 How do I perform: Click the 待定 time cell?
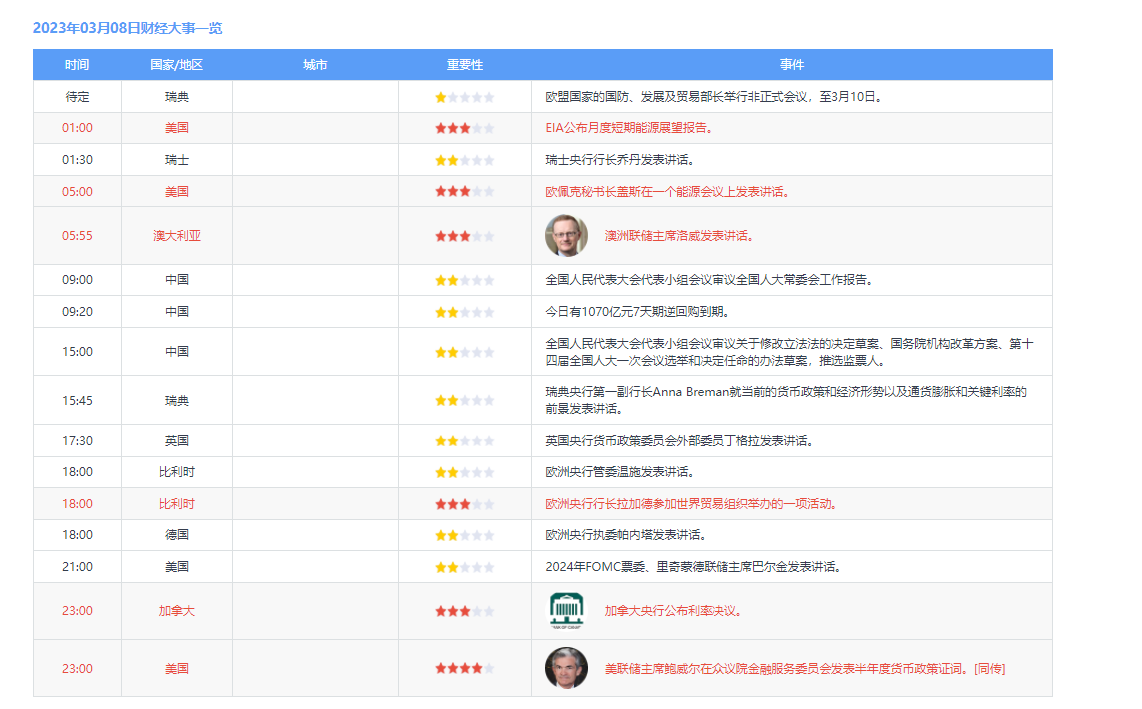tap(77, 96)
